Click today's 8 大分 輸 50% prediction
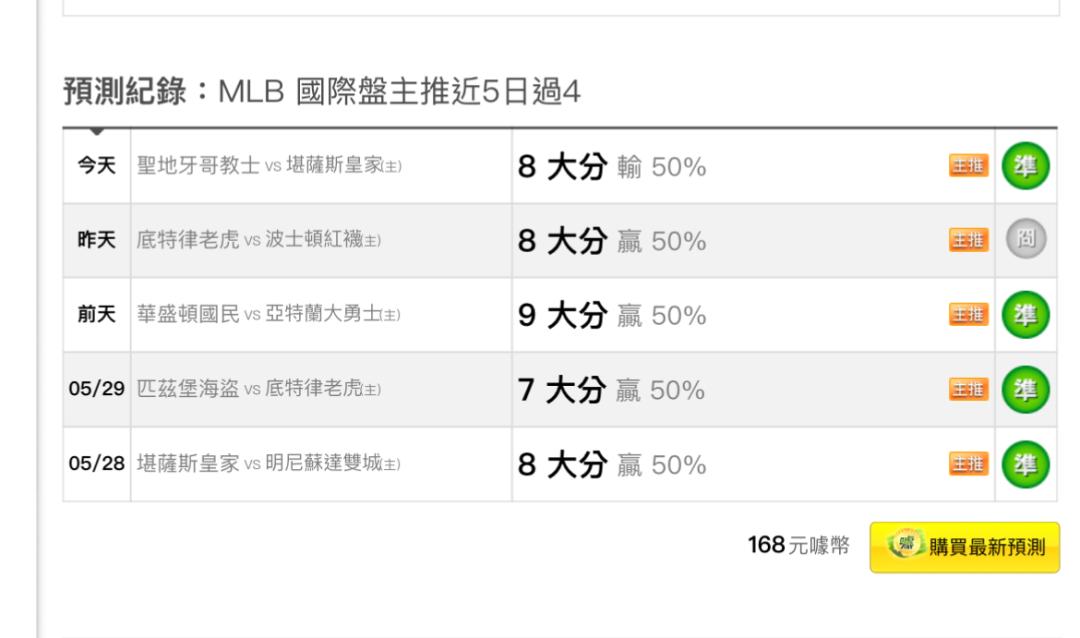1080x638 pixels. pos(612,167)
